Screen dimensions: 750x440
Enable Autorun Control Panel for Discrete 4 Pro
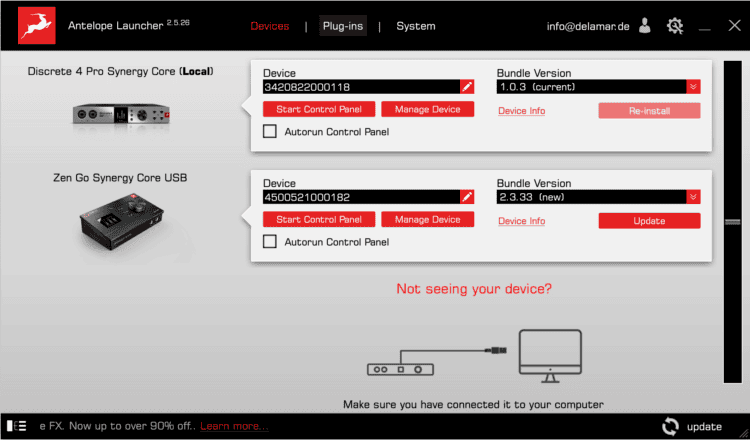(x=270, y=132)
